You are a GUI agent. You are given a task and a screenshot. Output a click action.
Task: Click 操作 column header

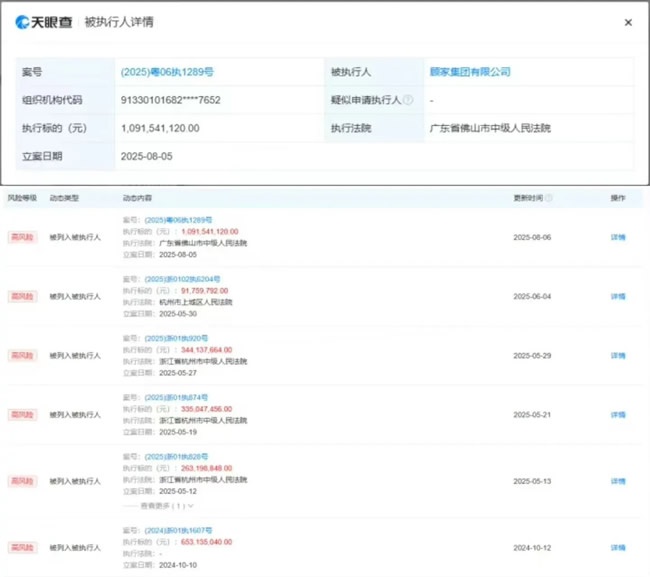[618, 198]
